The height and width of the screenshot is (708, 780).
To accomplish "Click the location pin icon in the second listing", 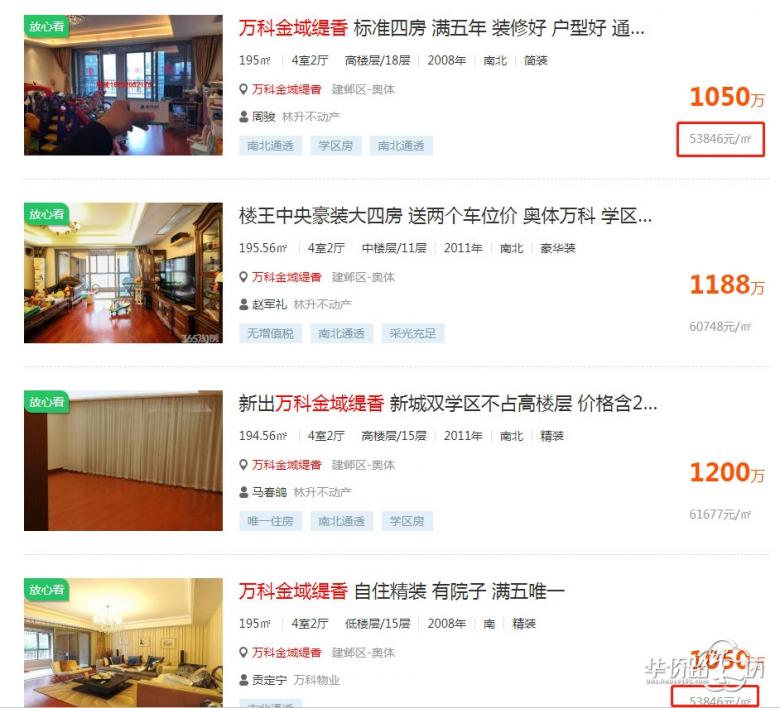I will [x=243, y=277].
